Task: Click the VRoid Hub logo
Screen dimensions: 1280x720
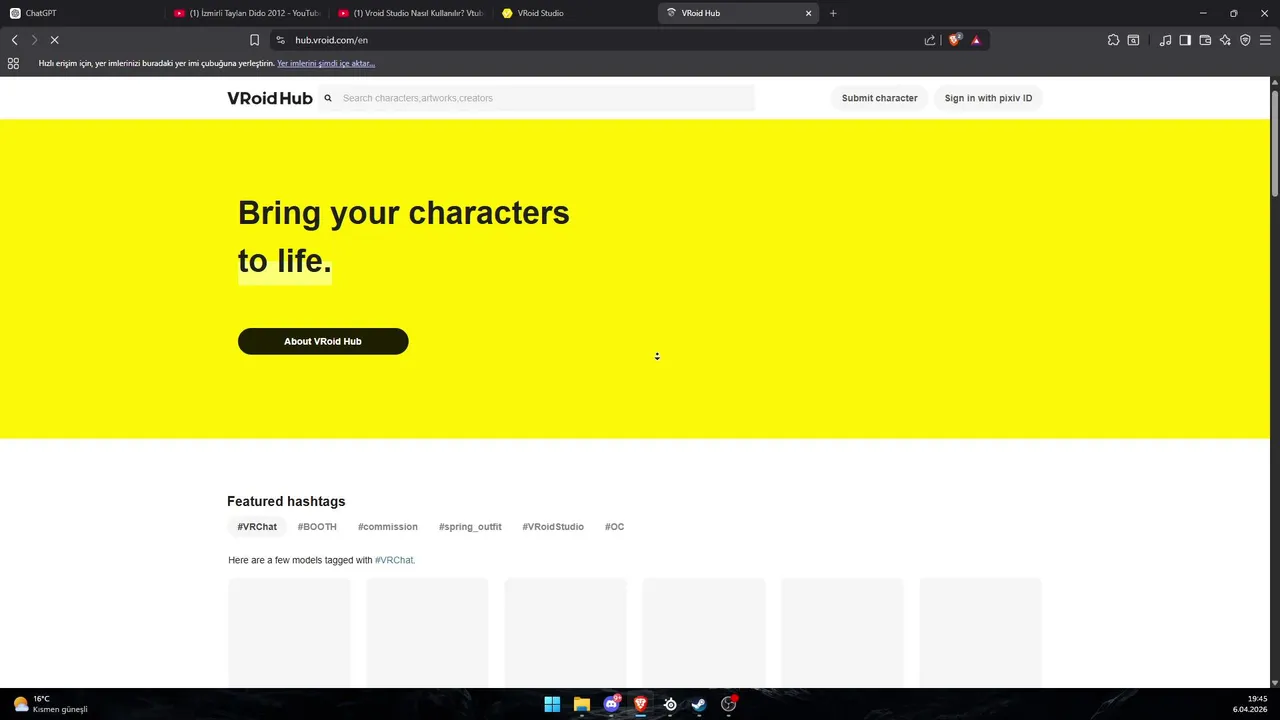Action: click(x=270, y=98)
